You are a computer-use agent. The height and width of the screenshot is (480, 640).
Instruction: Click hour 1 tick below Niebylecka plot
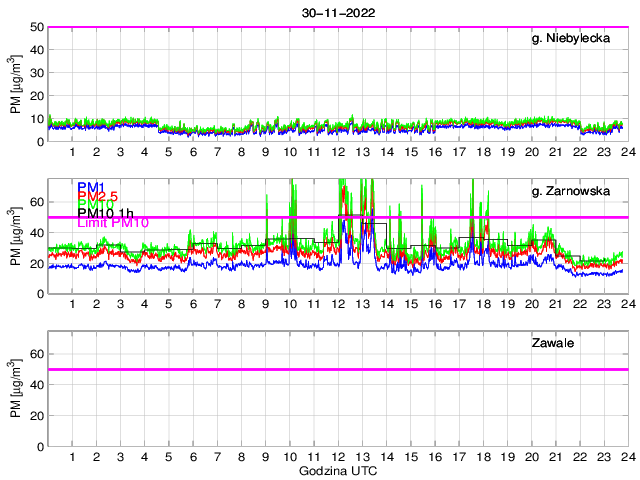(x=72, y=152)
